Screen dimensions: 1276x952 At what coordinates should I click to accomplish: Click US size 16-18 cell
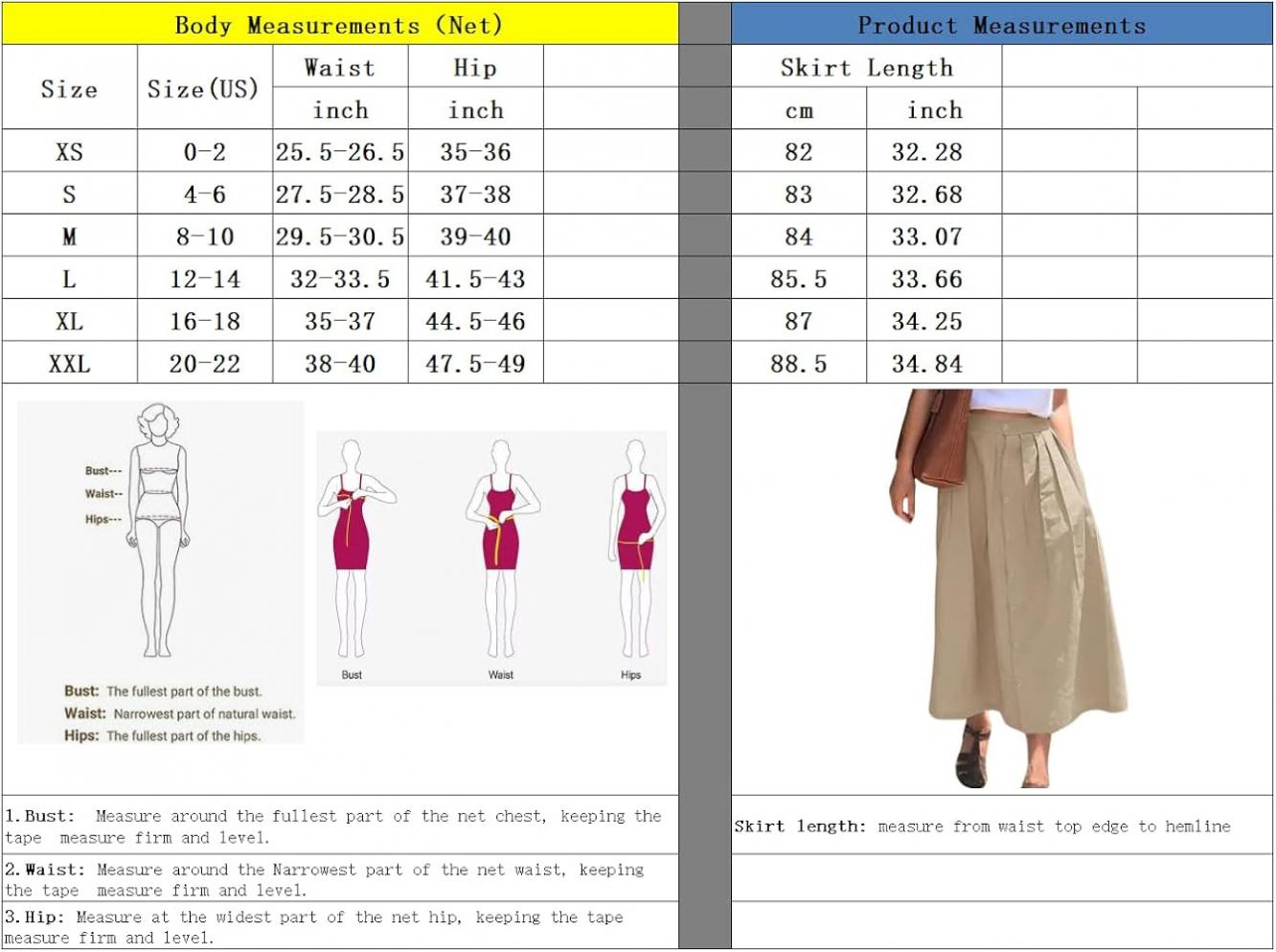204,321
